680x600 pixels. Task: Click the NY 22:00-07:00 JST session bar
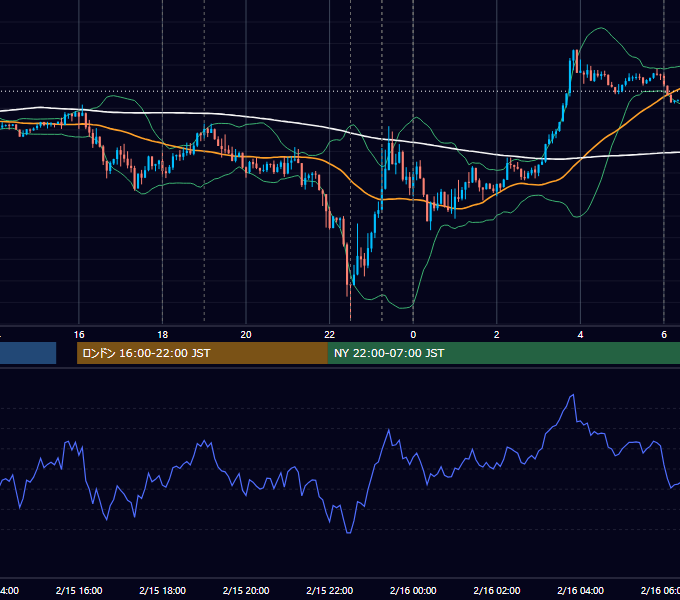(x=503, y=353)
